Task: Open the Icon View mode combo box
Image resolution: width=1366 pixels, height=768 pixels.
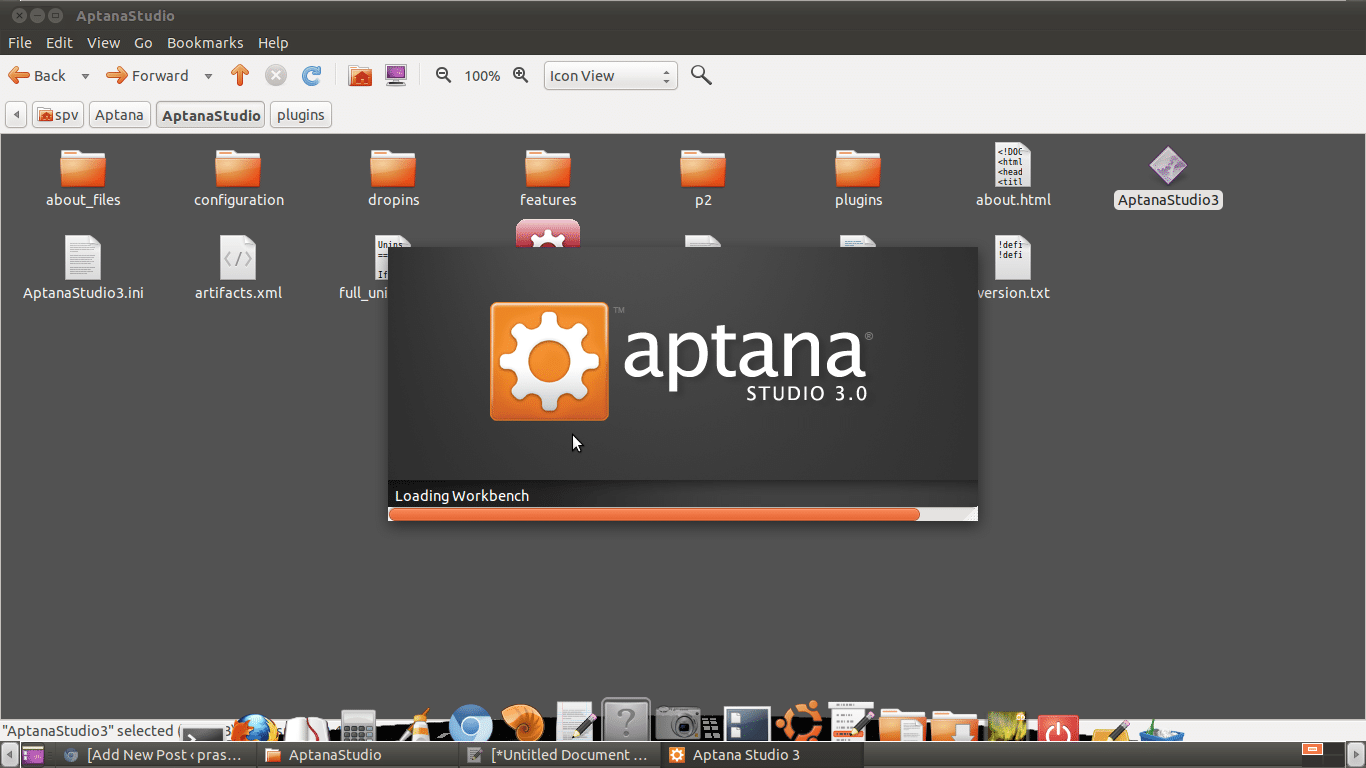Action: (x=611, y=76)
